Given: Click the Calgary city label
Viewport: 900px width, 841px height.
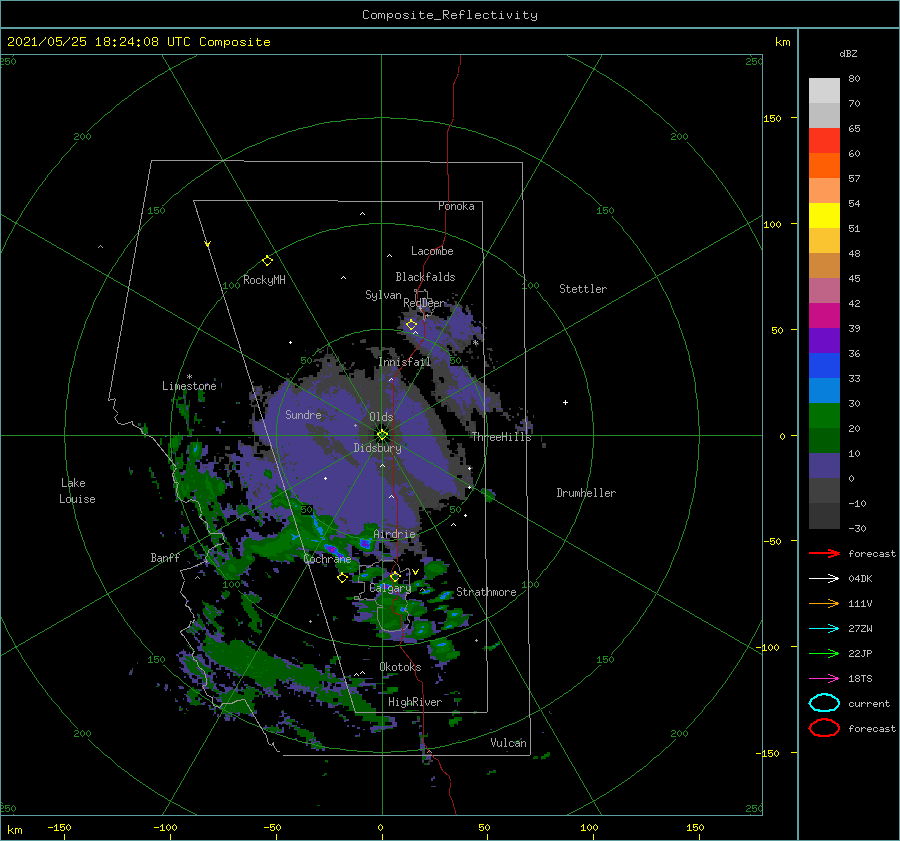Looking at the screenshot, I should coord(390,588).
